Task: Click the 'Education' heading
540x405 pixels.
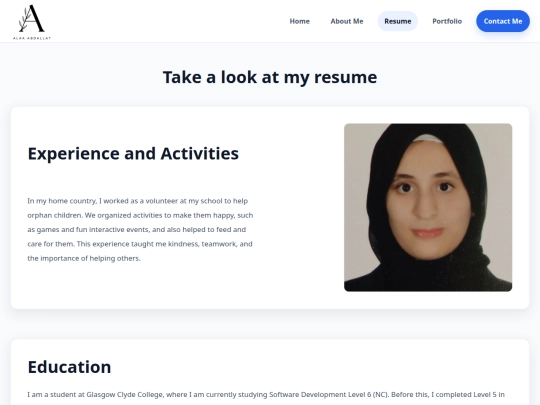Action: (x=69, y=367)
